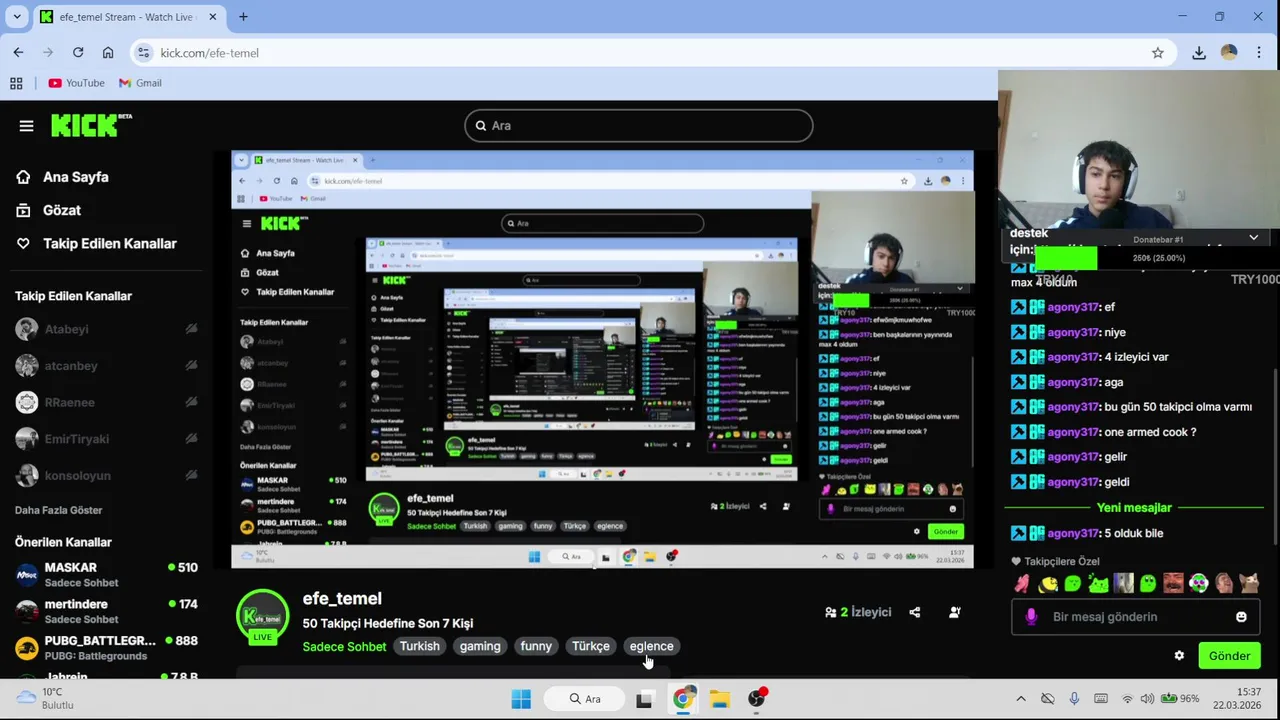
Task: Click the Kick logo
Action: pos(90,125)
